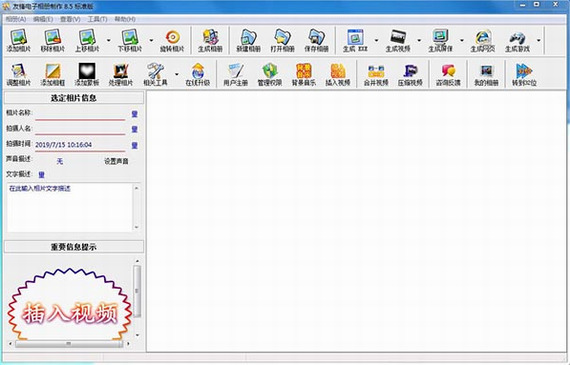The width and height of the screenshot is (570, 365).
Task: Open the 工具(T) menu
Action: point(97,19)
